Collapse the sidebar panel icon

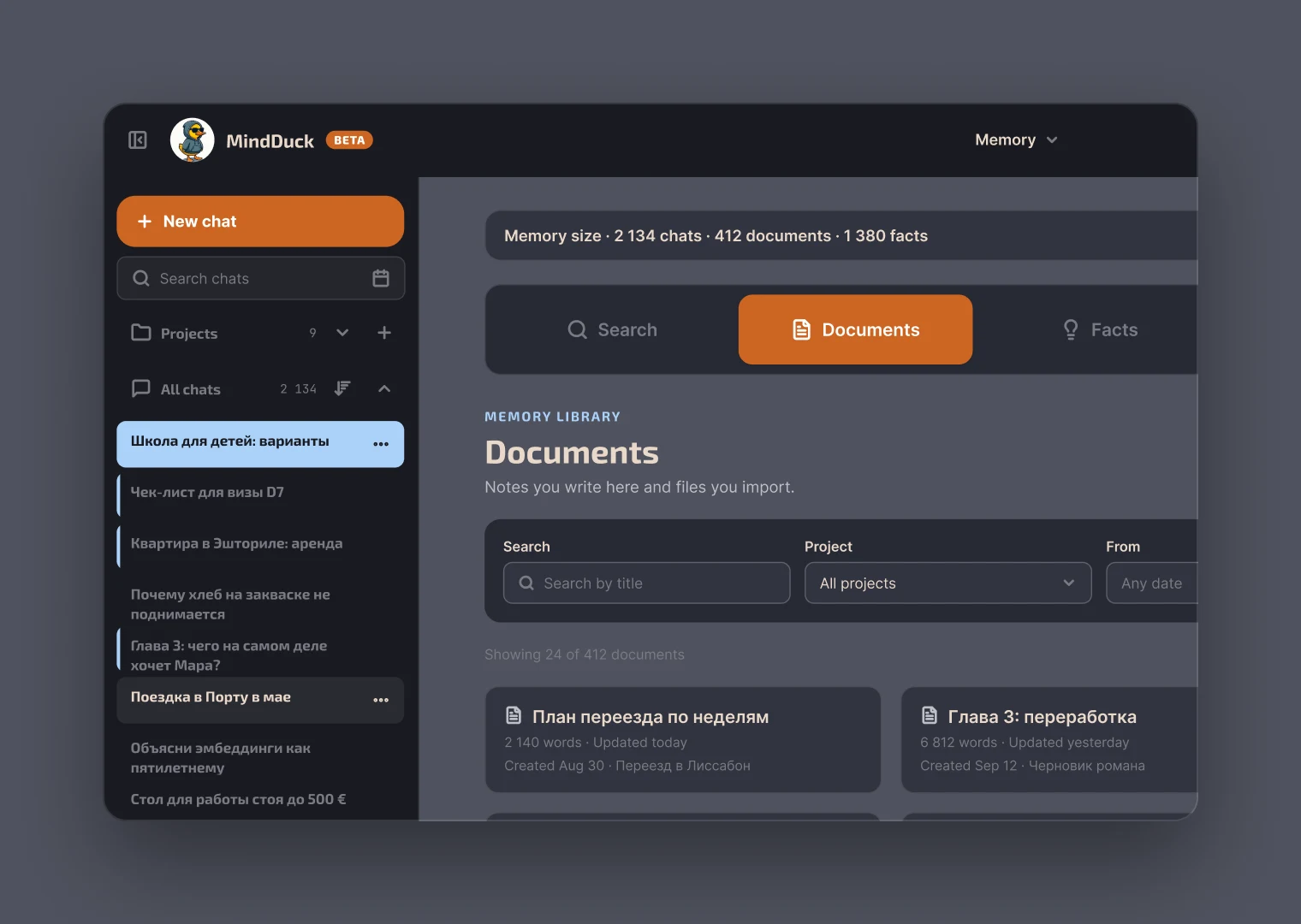[x=138, y=140]
